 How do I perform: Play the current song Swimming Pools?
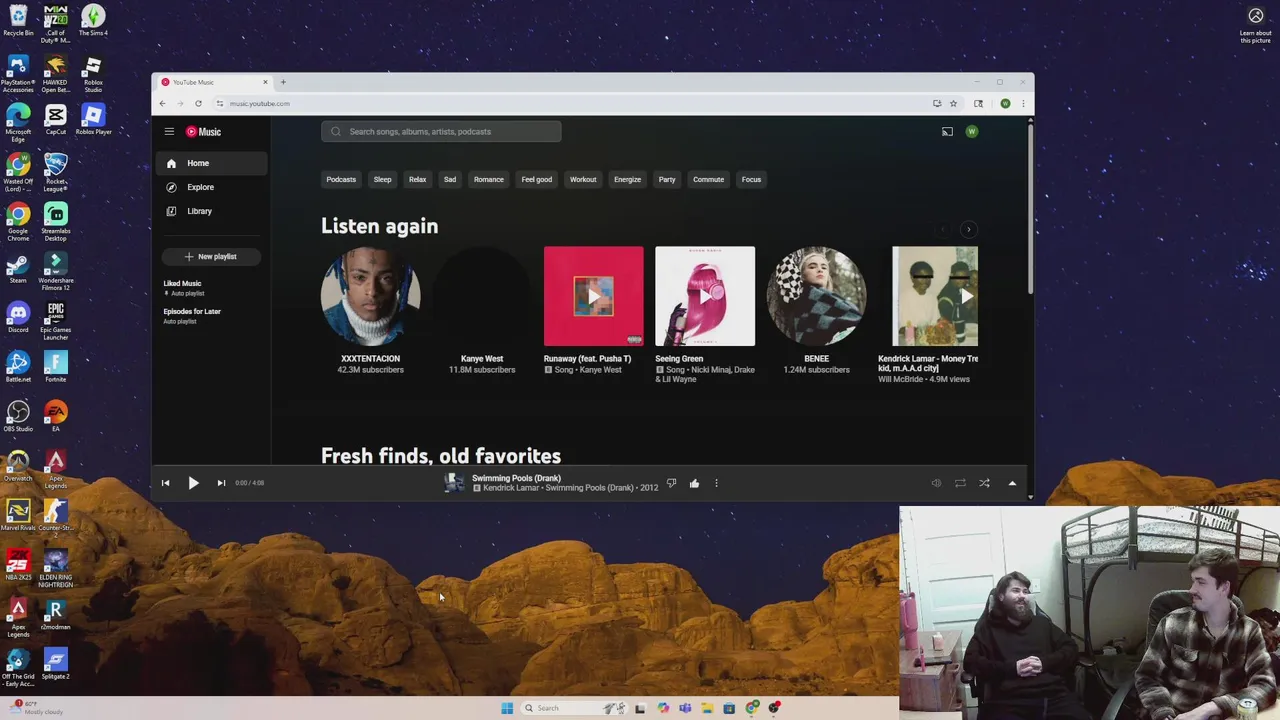pos(193,483)
